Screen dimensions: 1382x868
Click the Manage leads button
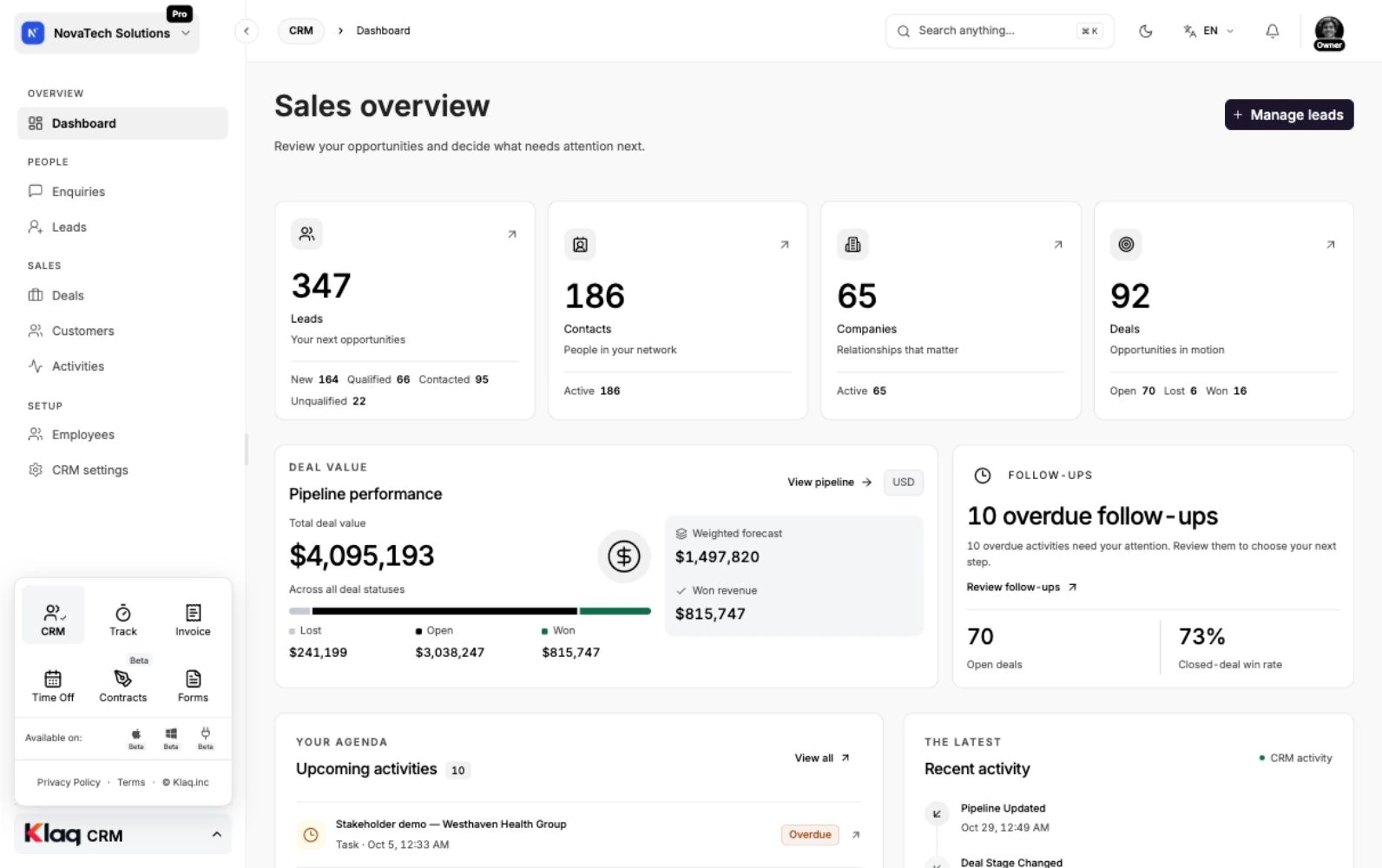[1288, 115]
